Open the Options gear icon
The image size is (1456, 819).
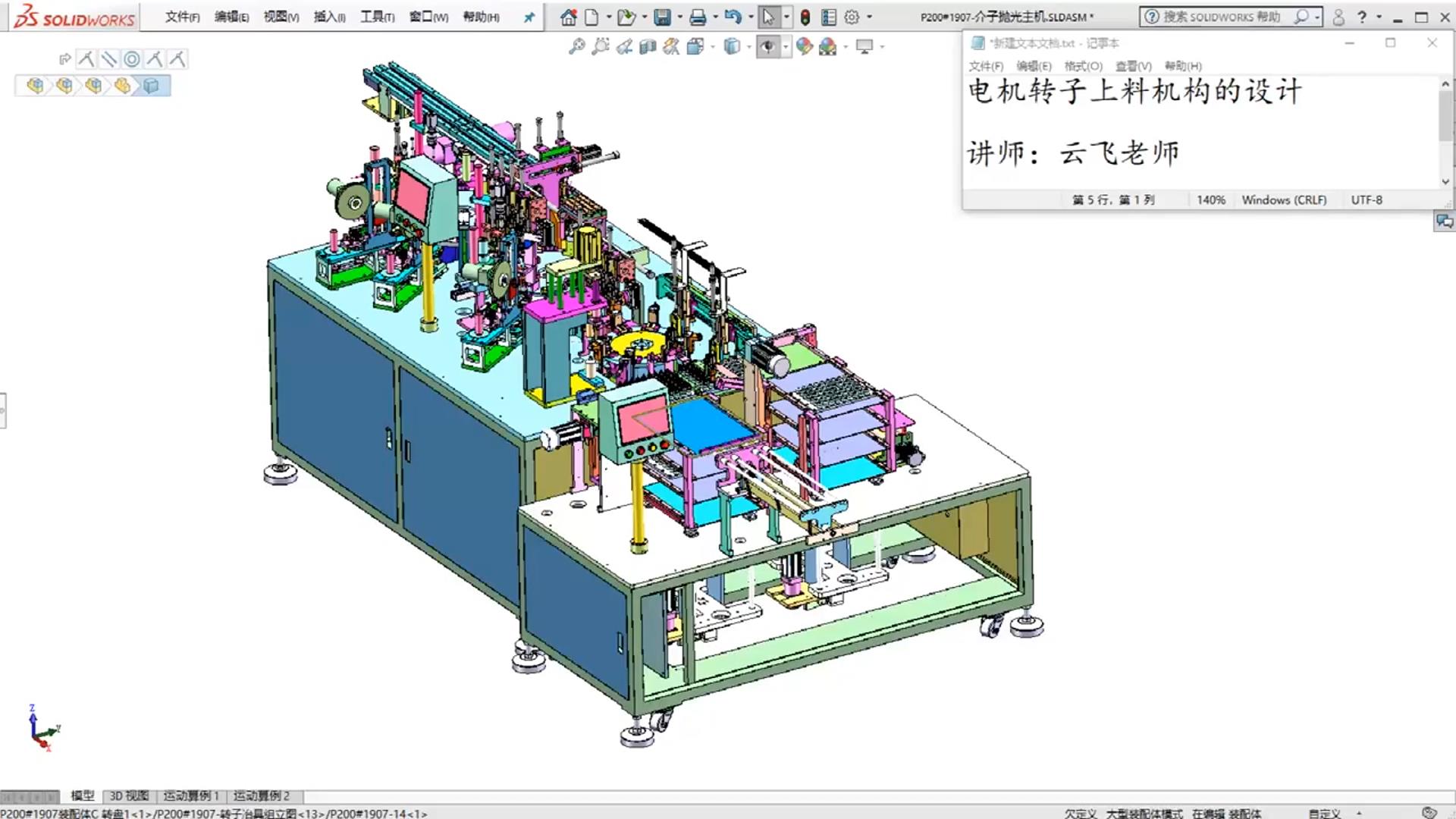click(x=852, y=17)
